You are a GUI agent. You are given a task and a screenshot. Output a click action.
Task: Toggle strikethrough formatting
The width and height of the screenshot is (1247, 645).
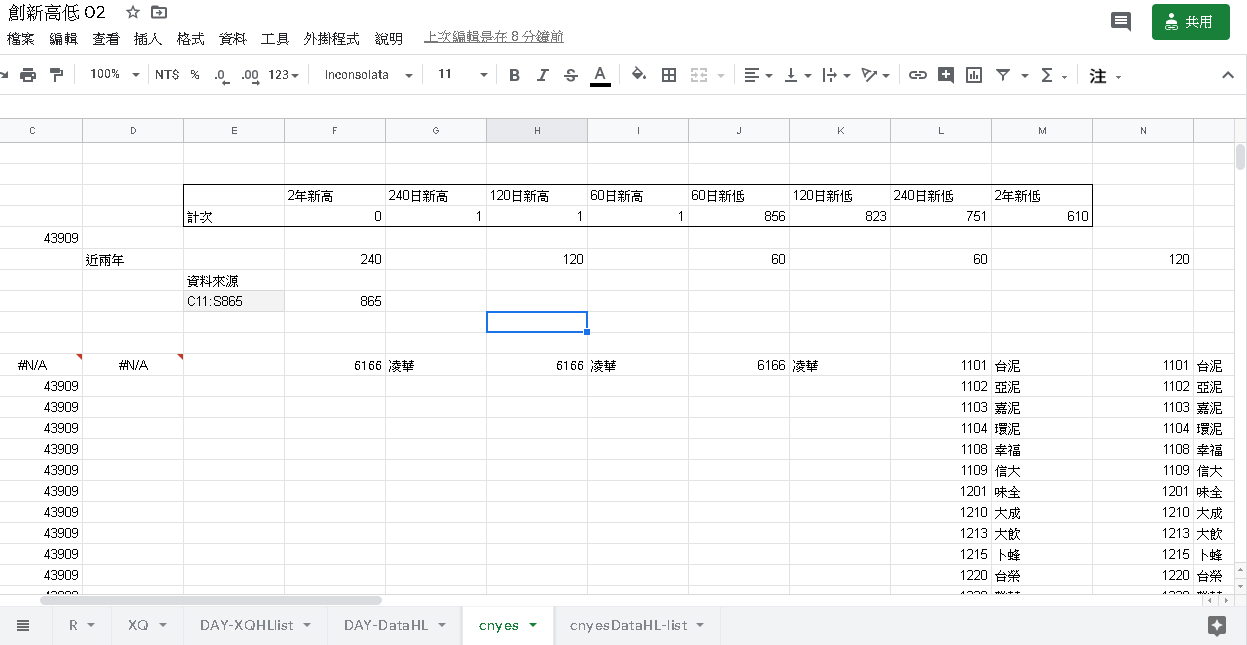[570, 75]
